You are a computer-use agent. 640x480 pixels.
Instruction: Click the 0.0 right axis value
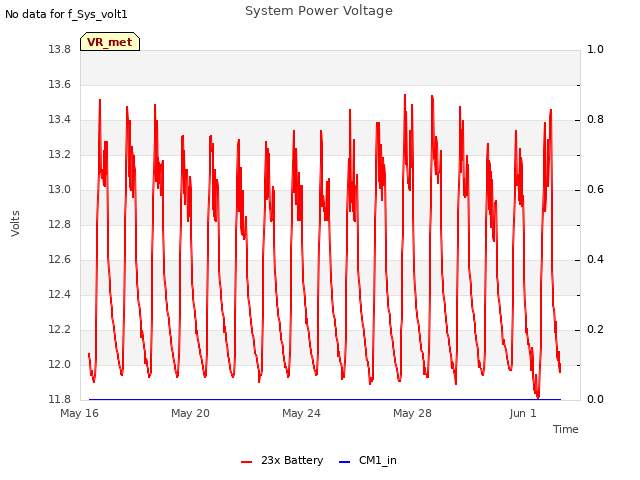pos(595,400)
